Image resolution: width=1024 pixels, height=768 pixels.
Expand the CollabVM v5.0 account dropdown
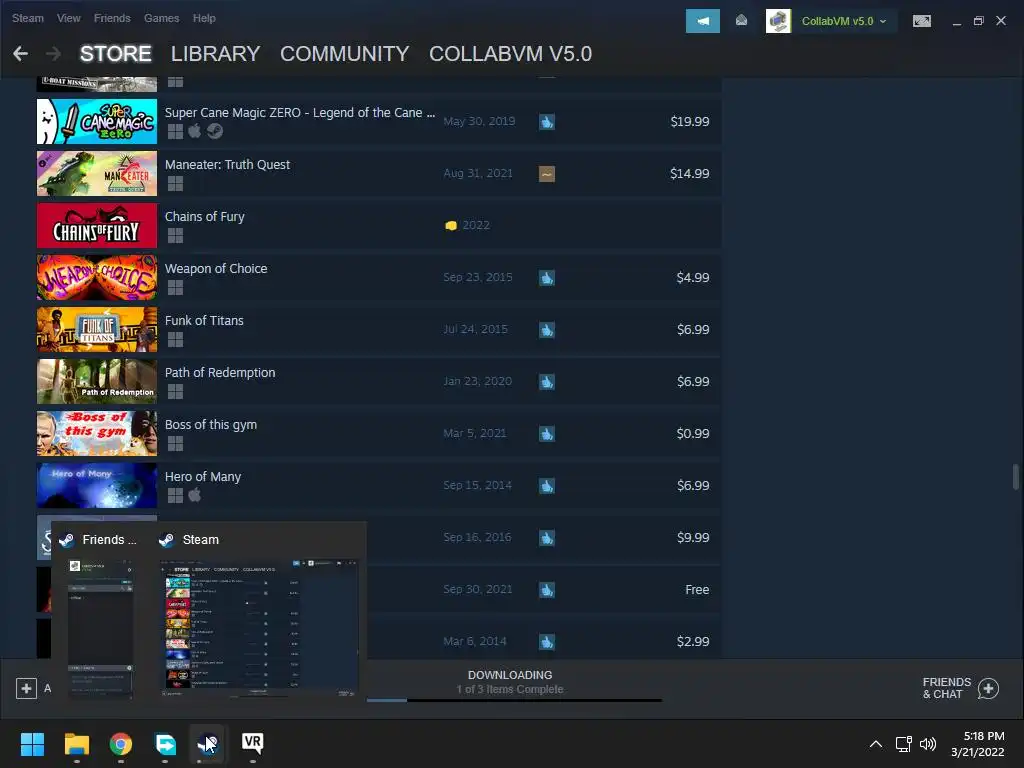click(844, 21)
